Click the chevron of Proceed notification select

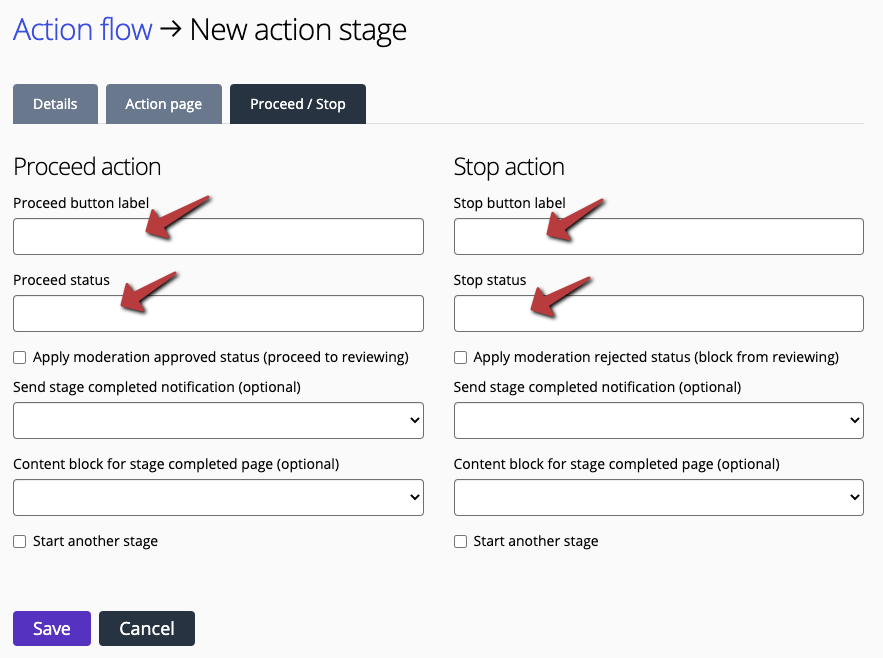414,420
